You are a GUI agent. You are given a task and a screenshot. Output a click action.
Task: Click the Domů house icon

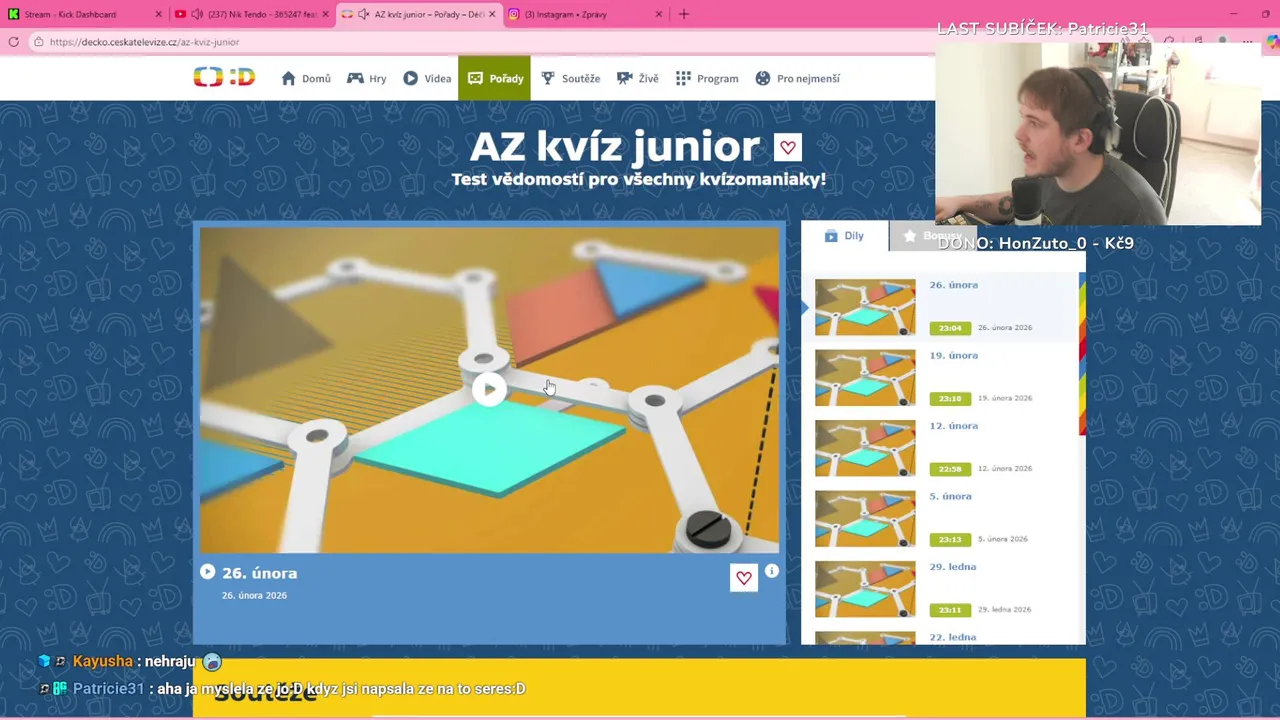(289, 78)
